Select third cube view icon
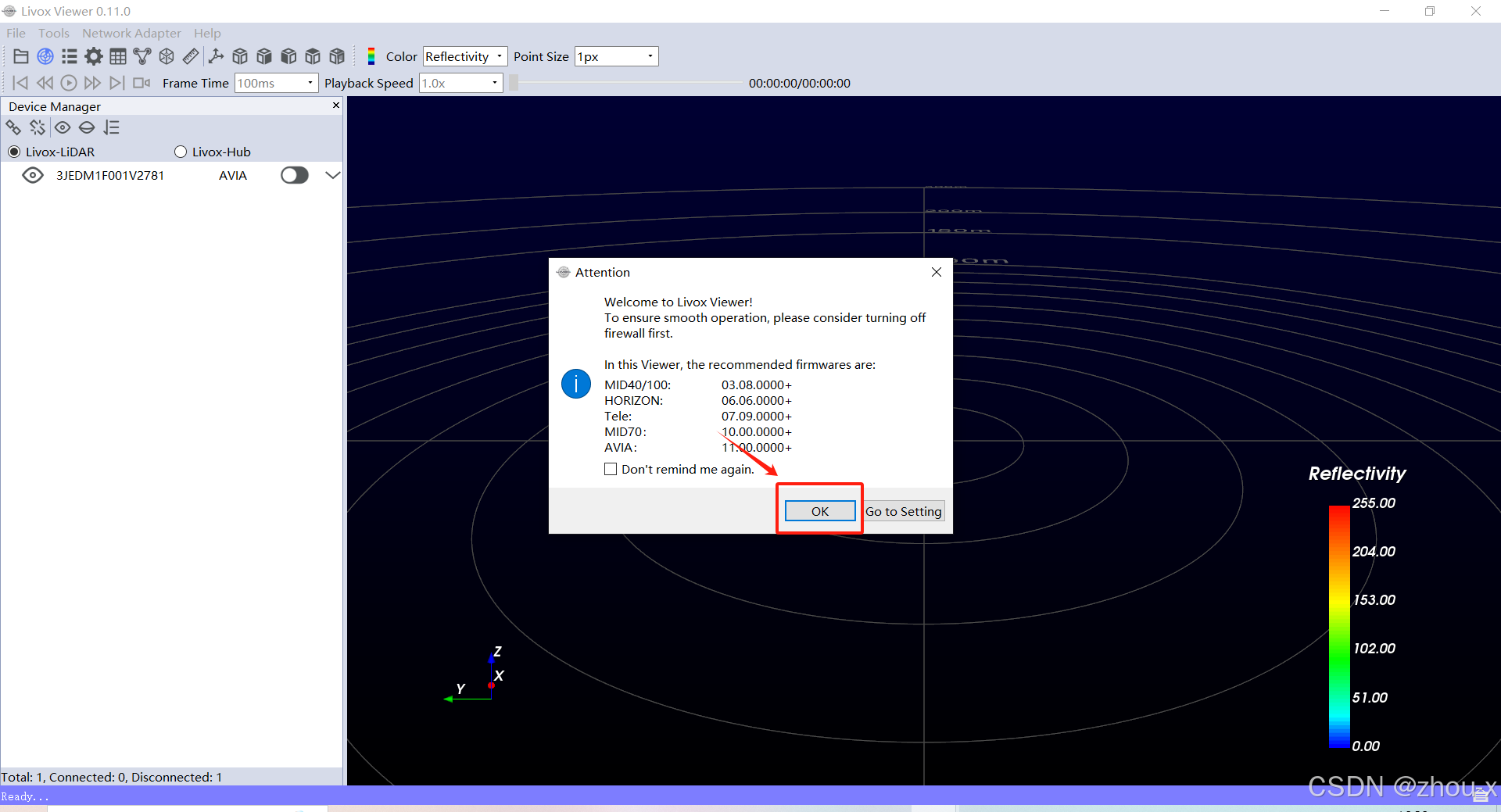Viewport: 1501px width, 812px height. click(288, 56)
